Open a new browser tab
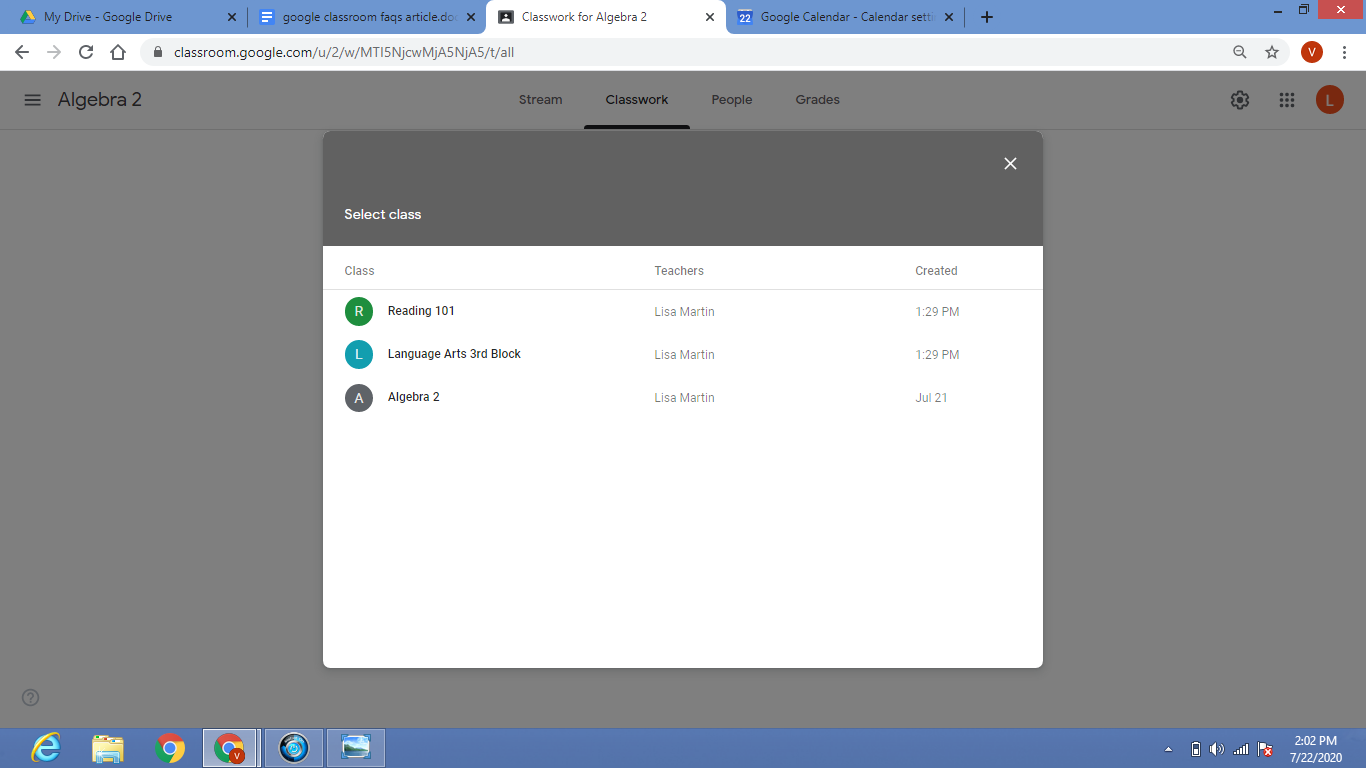This screenshot has width=1366, height=768. (x=987, y=17)
